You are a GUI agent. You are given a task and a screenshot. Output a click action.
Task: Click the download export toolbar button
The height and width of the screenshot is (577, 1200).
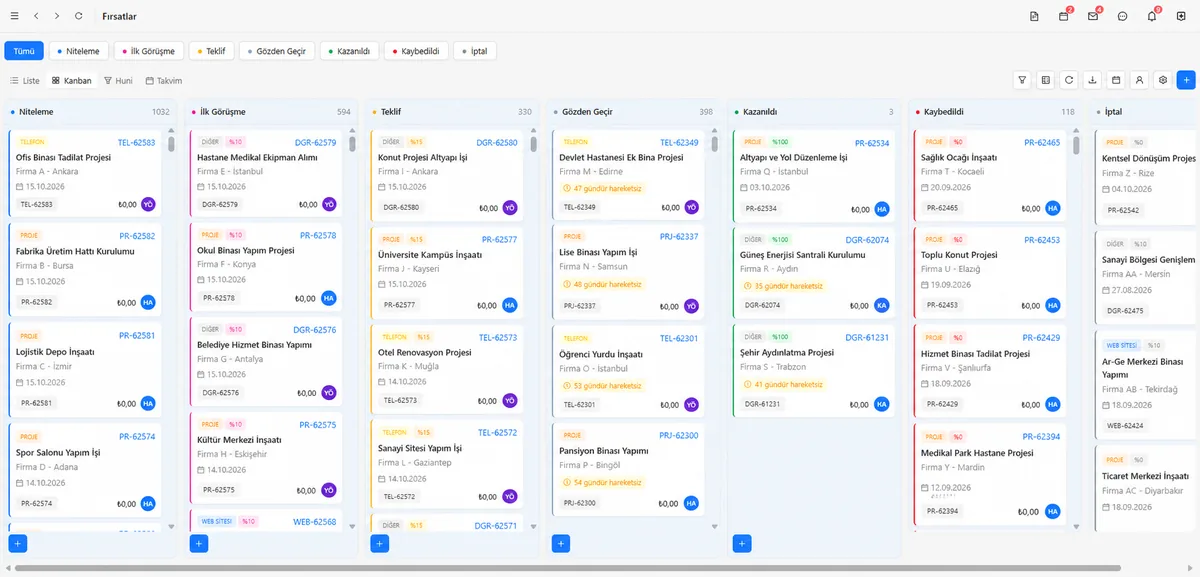(x=1092, y=80)
